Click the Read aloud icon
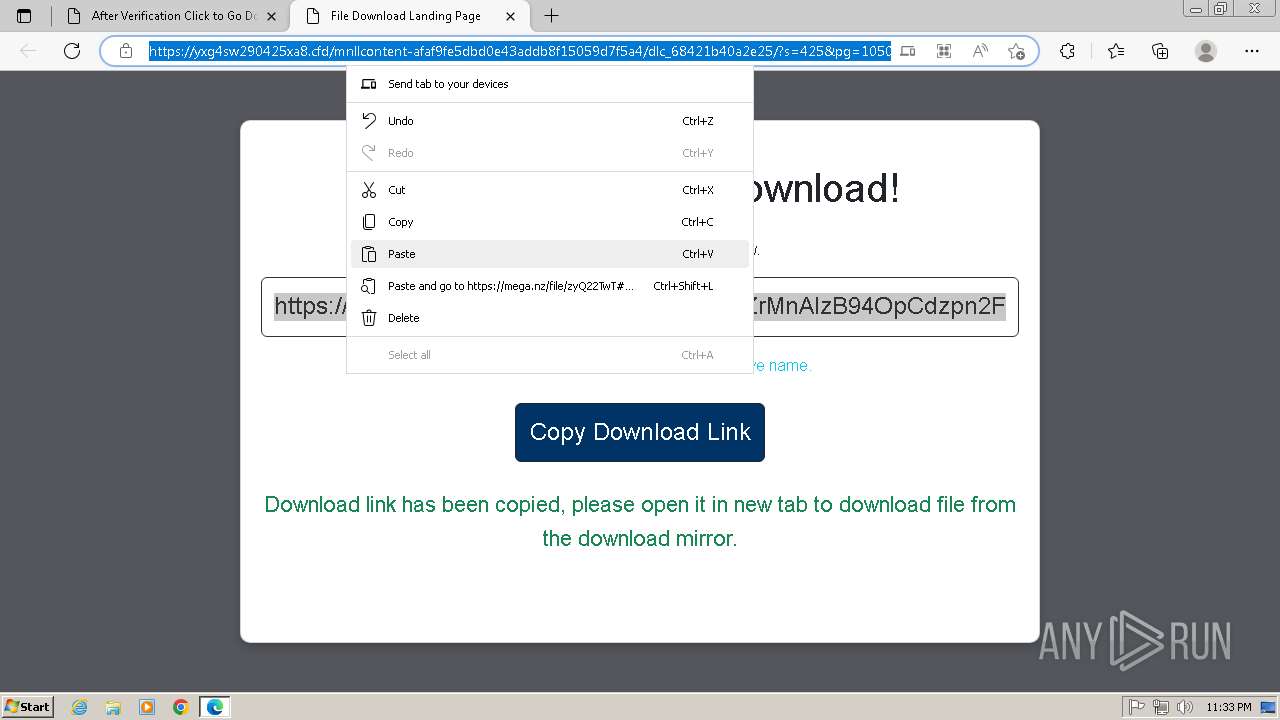1280x720 pixels. coord(980,51)
